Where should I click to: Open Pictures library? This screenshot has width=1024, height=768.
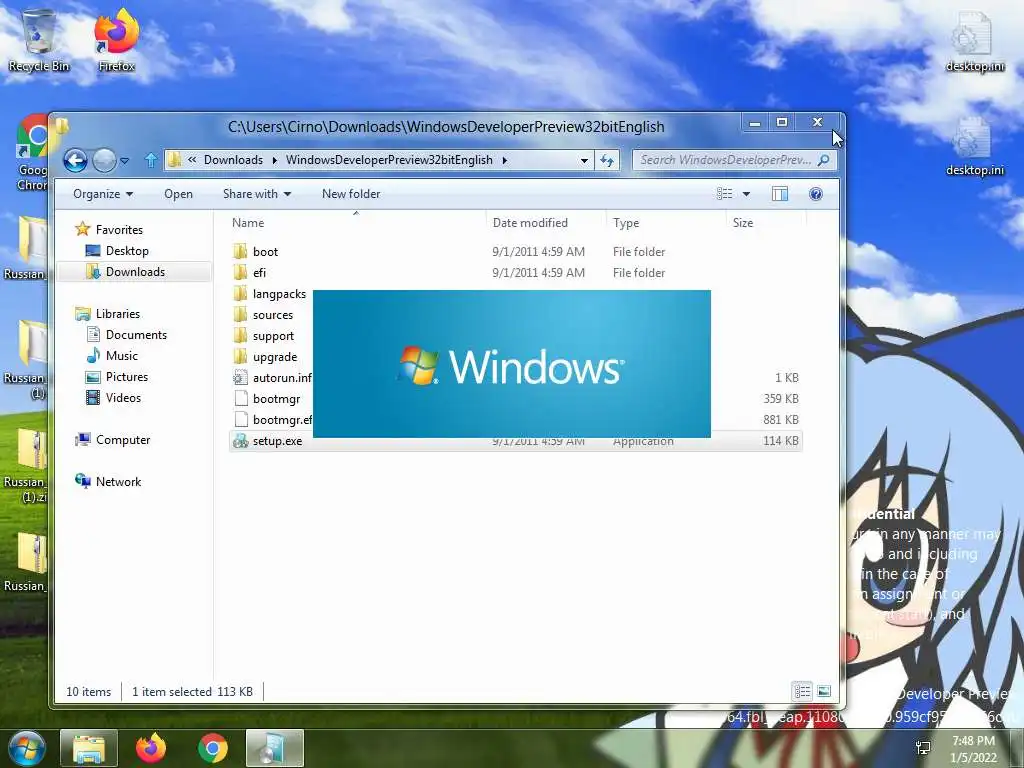(x=127, y=377)
